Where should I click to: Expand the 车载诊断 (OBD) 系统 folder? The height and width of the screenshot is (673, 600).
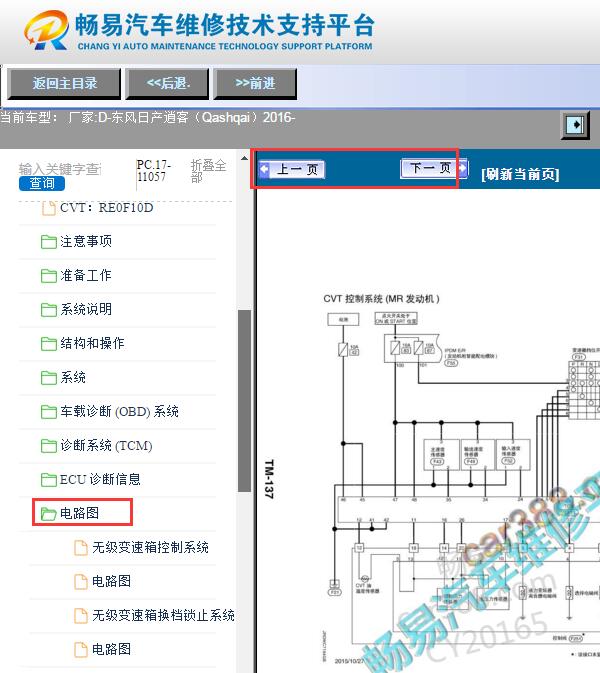click(119, 411)
